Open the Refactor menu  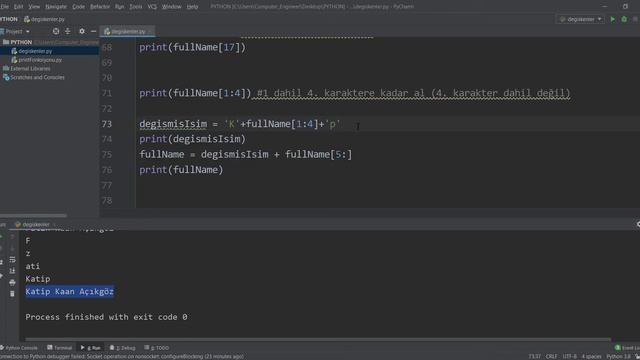[100, 7]
